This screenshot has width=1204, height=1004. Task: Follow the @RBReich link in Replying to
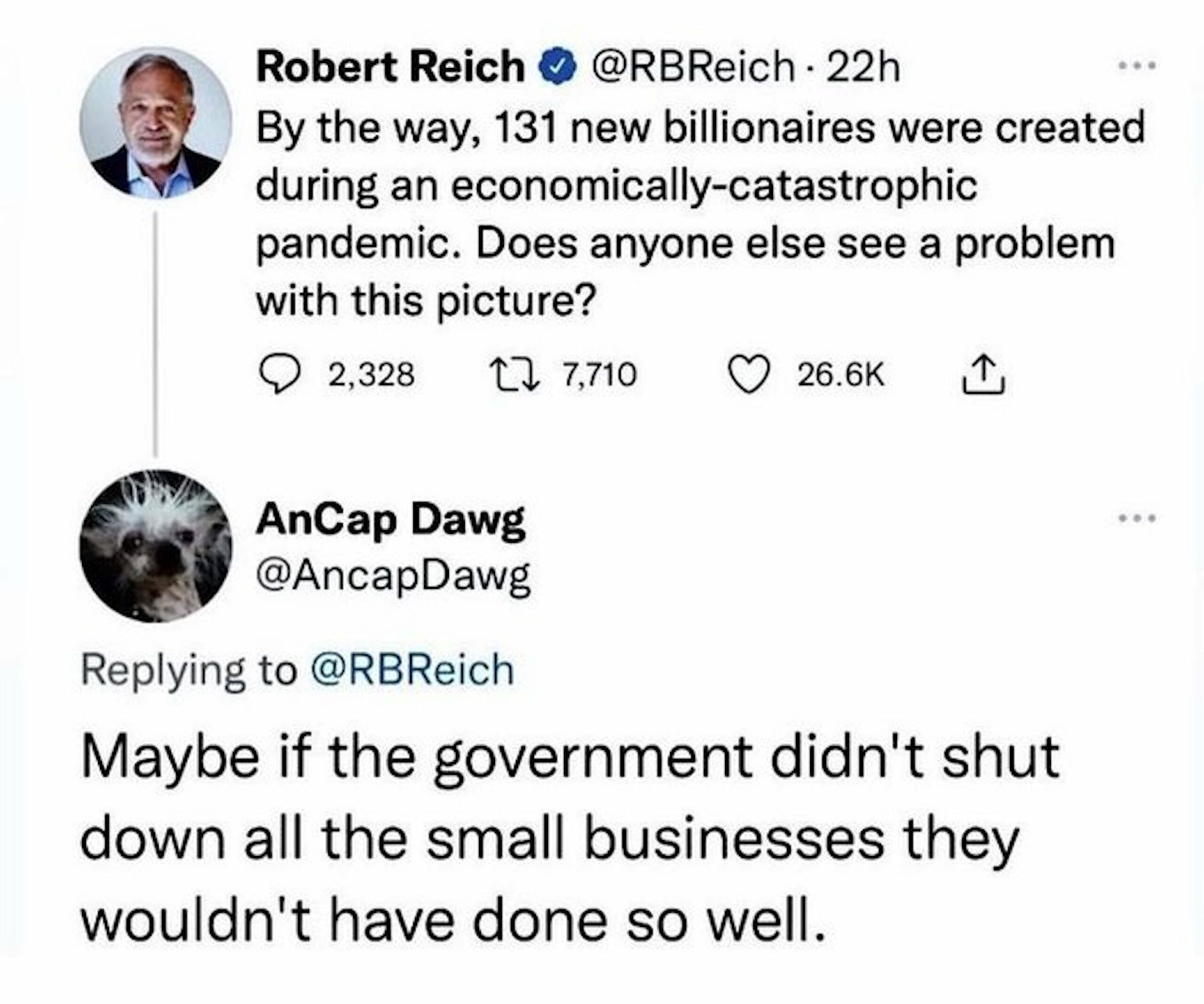click(412, 669)
